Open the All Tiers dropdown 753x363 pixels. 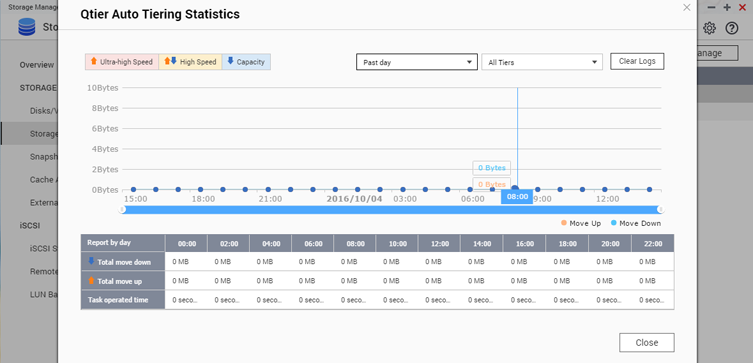[x=542, y=62]
